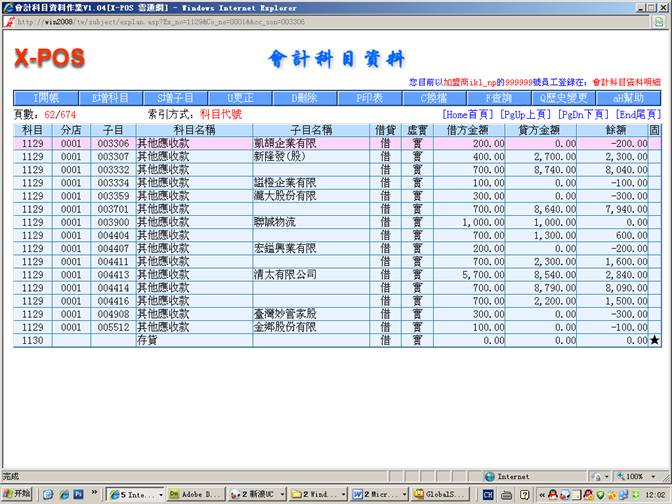Screen dimensions: 672x504
Task: Click the X-POS logo
Action: [49, 59]
